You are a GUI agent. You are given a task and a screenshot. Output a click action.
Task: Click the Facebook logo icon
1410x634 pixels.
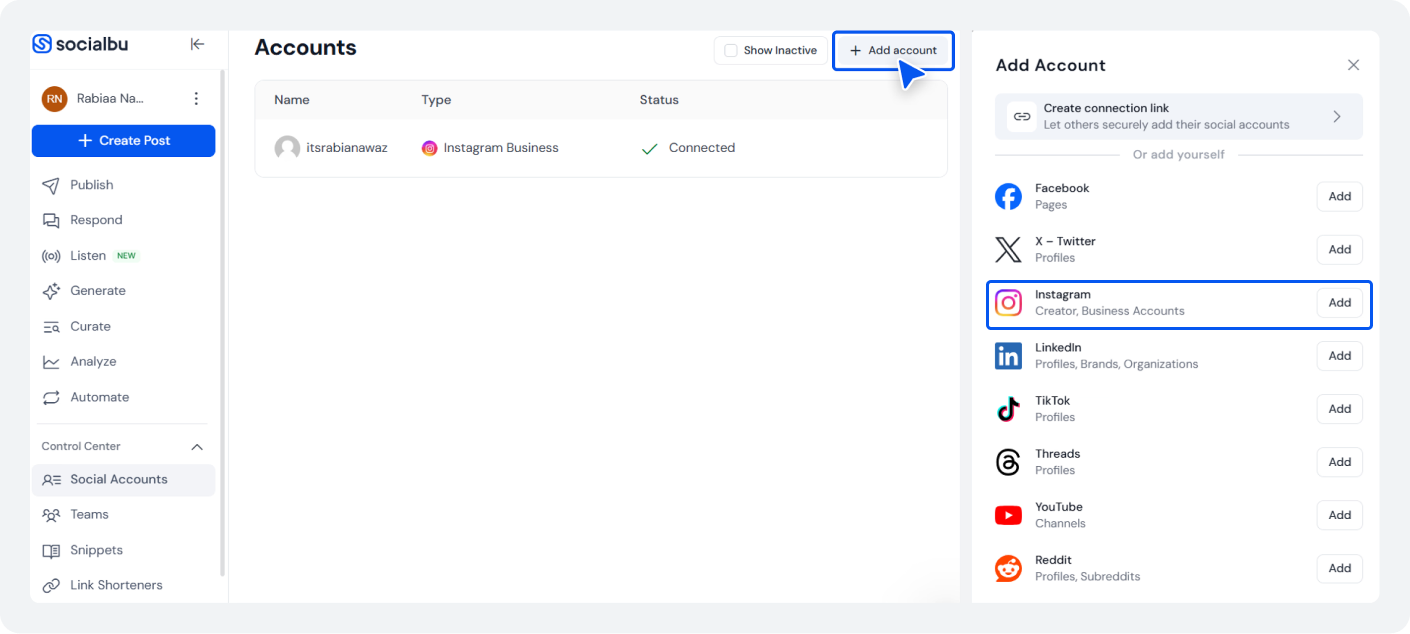click(x=1008, y=196)
